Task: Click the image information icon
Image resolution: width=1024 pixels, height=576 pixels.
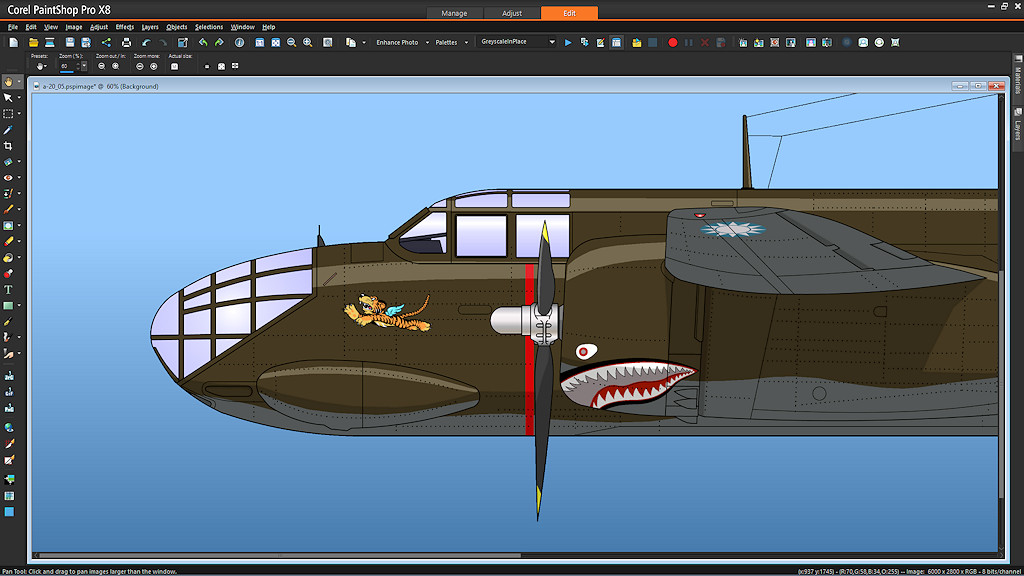Action: pos(240,42)
